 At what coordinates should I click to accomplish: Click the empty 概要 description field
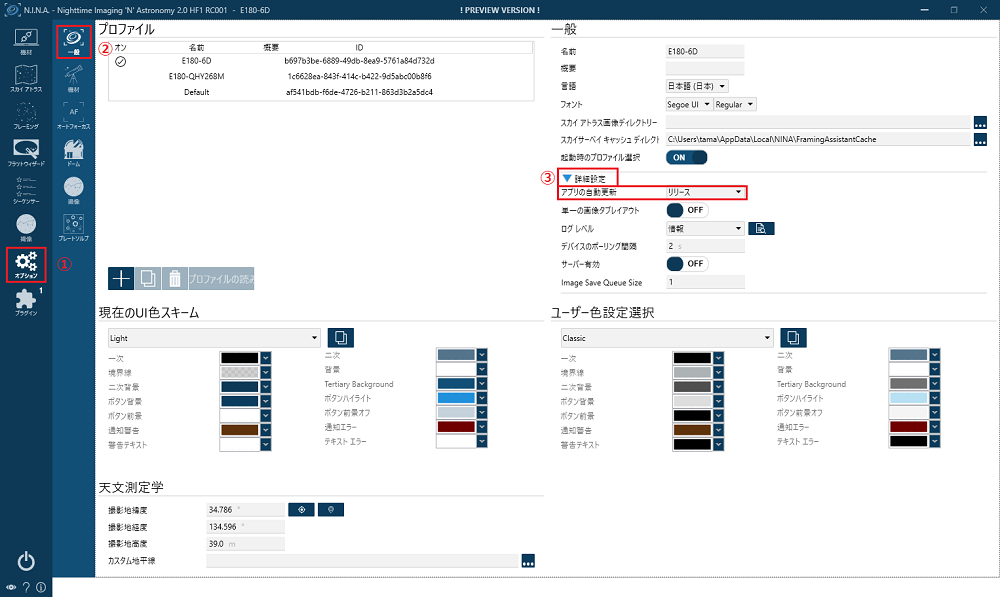[705, 68]
